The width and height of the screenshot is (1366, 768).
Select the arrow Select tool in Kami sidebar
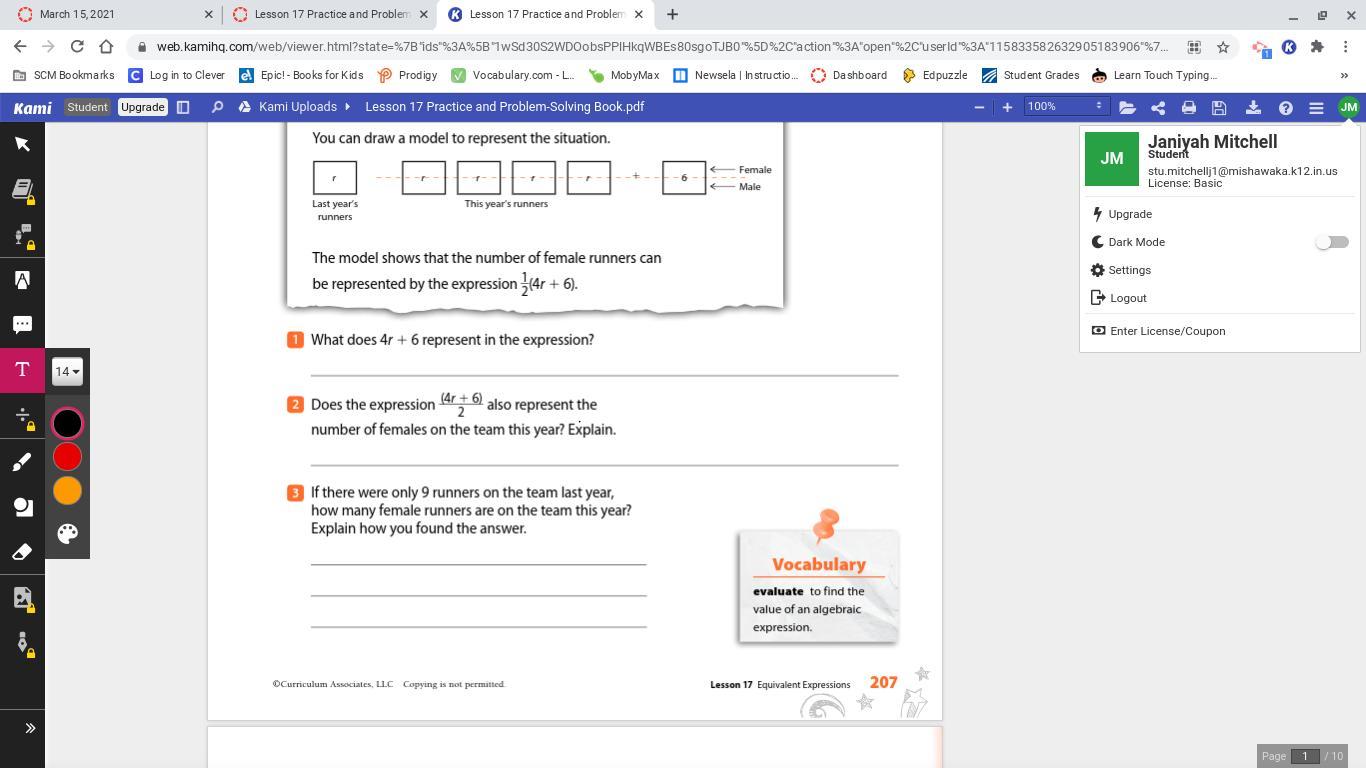point(22,144)
